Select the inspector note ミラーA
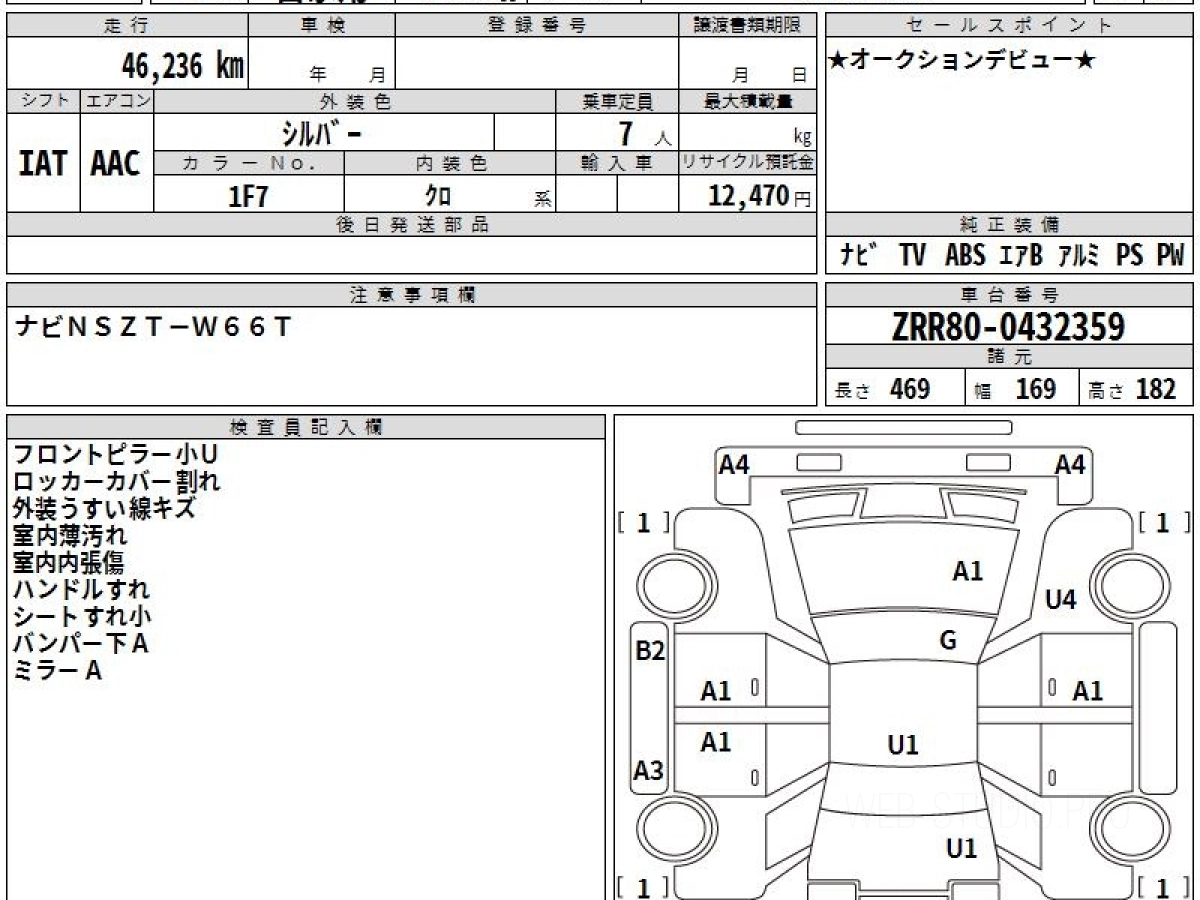Viewport: 1200px width, 900px height. [57, 671]
